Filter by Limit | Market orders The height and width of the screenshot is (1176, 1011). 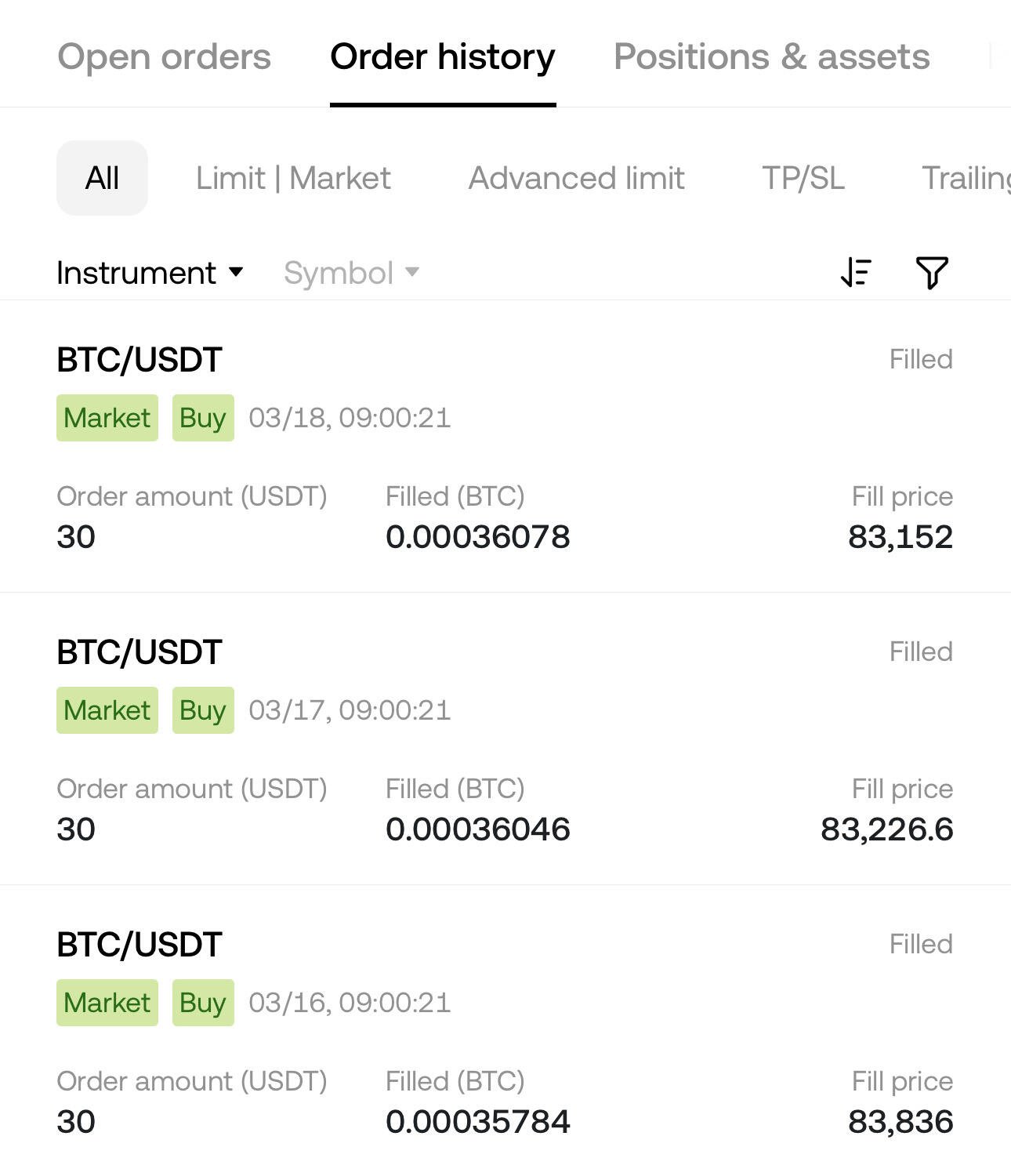click(293, 178)
